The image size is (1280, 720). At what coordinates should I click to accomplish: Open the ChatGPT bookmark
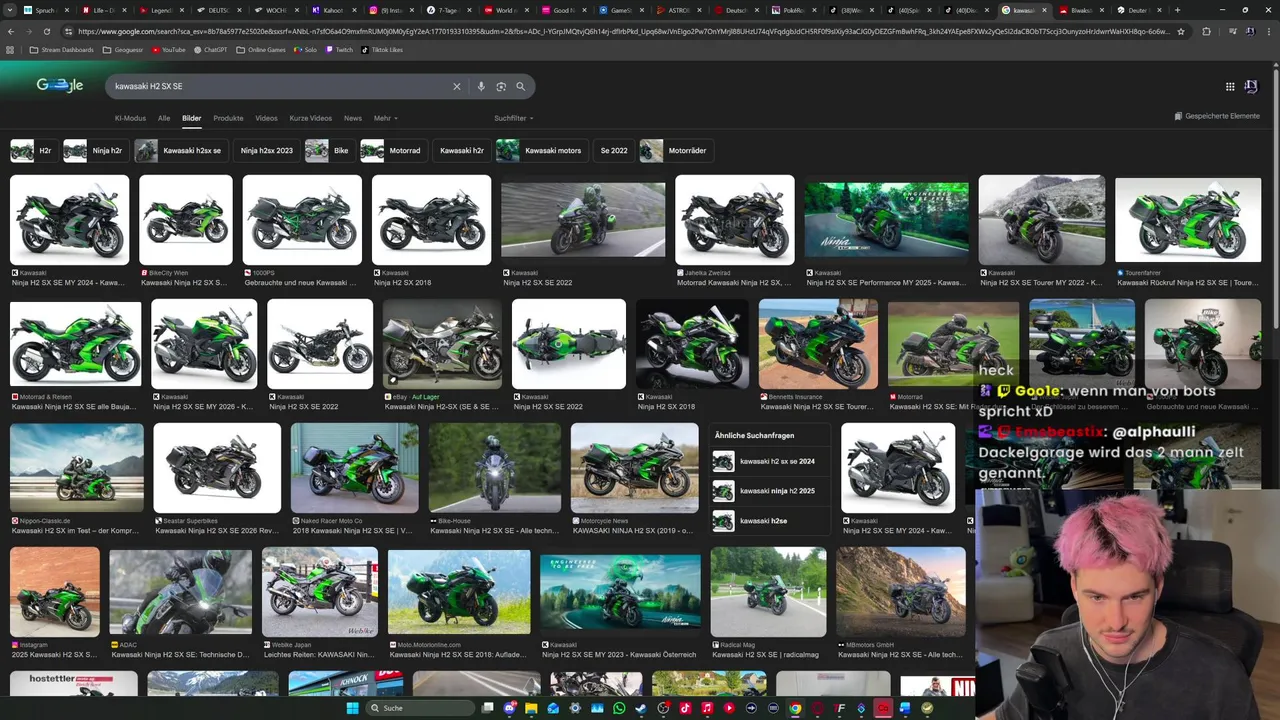tap(211, 49)
